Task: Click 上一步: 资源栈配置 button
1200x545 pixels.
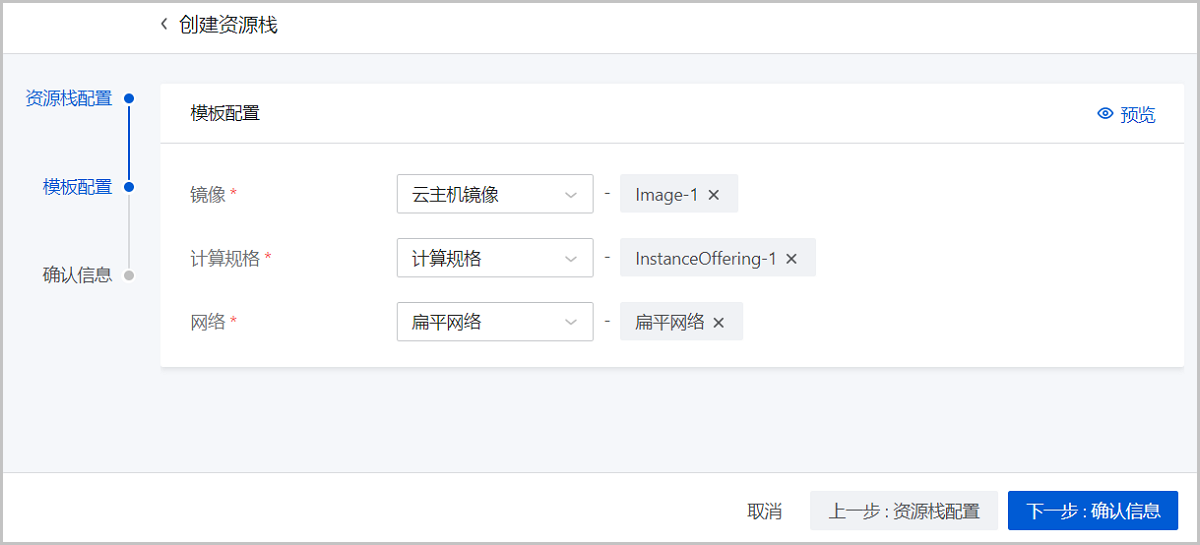Action: (x=903, y=511)
